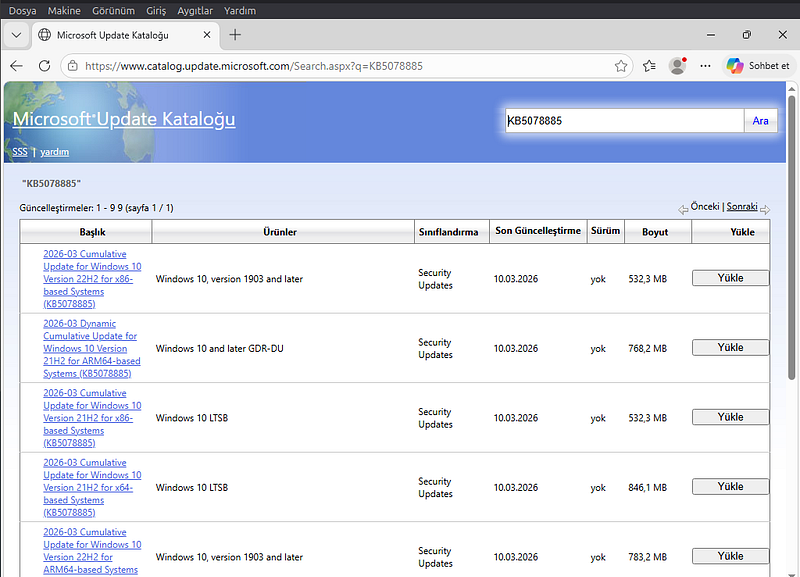Open the Dosya menu
The image size is (800, 577).
click(22, 11)
